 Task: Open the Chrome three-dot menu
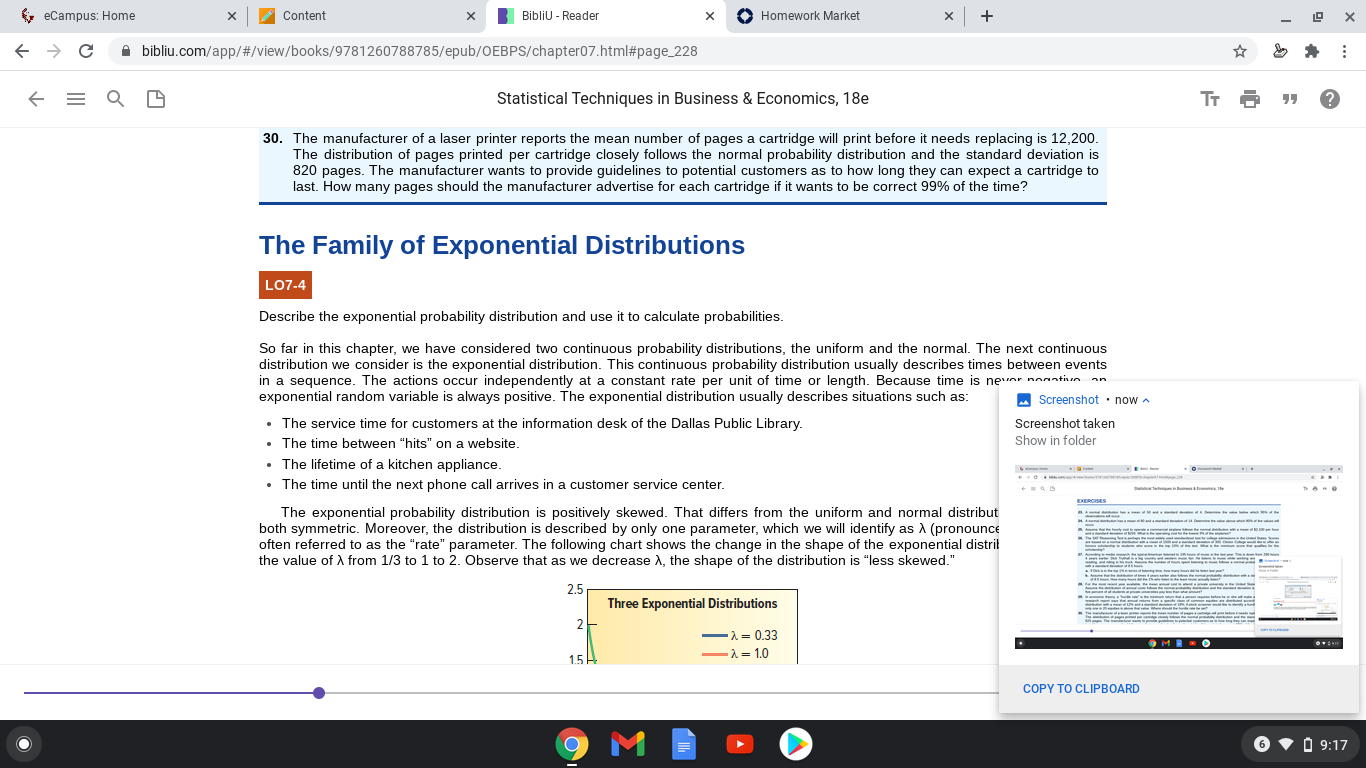(x=1345, y=51)
